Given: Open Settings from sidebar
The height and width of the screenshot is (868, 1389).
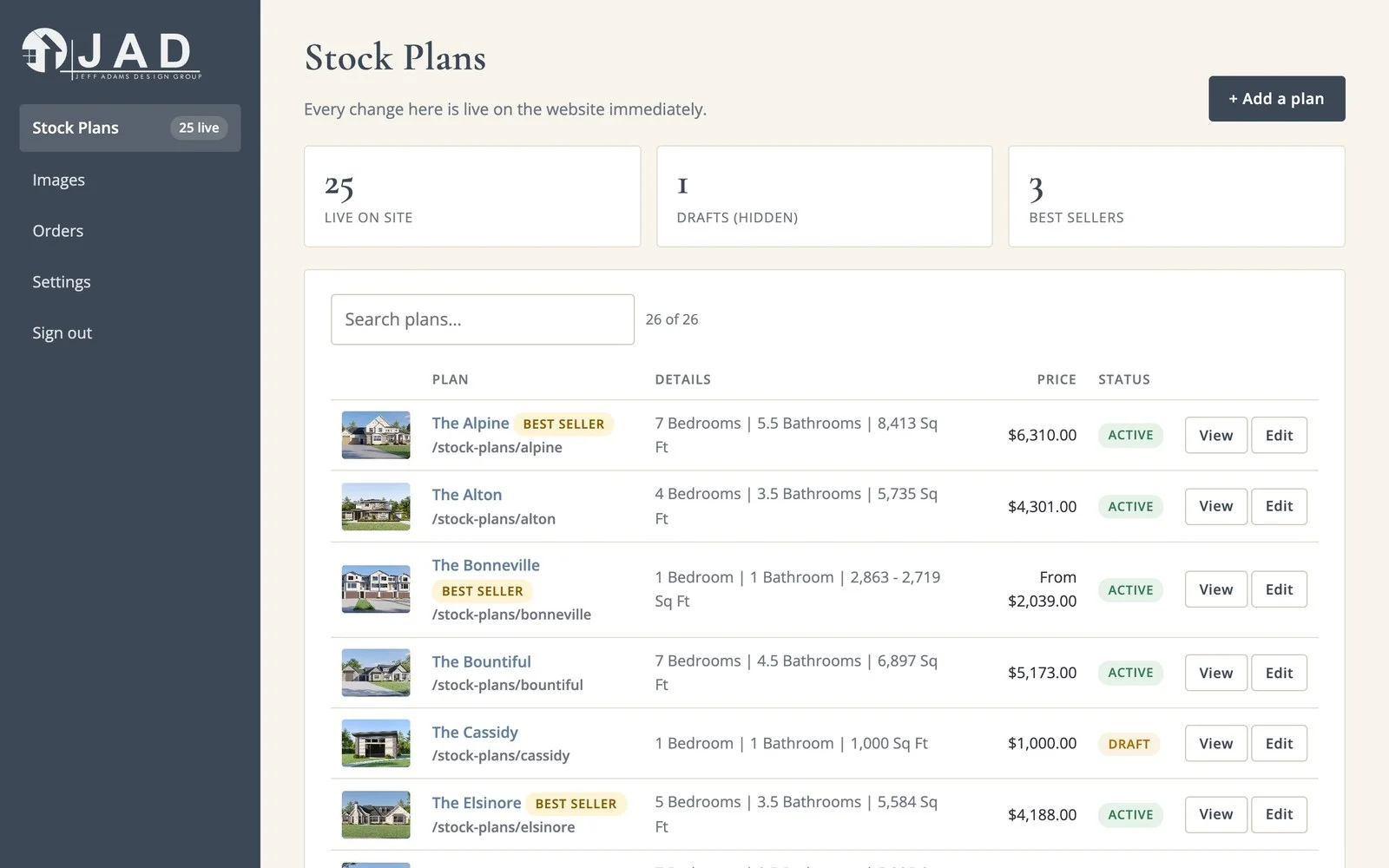Looking at the screenshot, I should click(62, 282).
